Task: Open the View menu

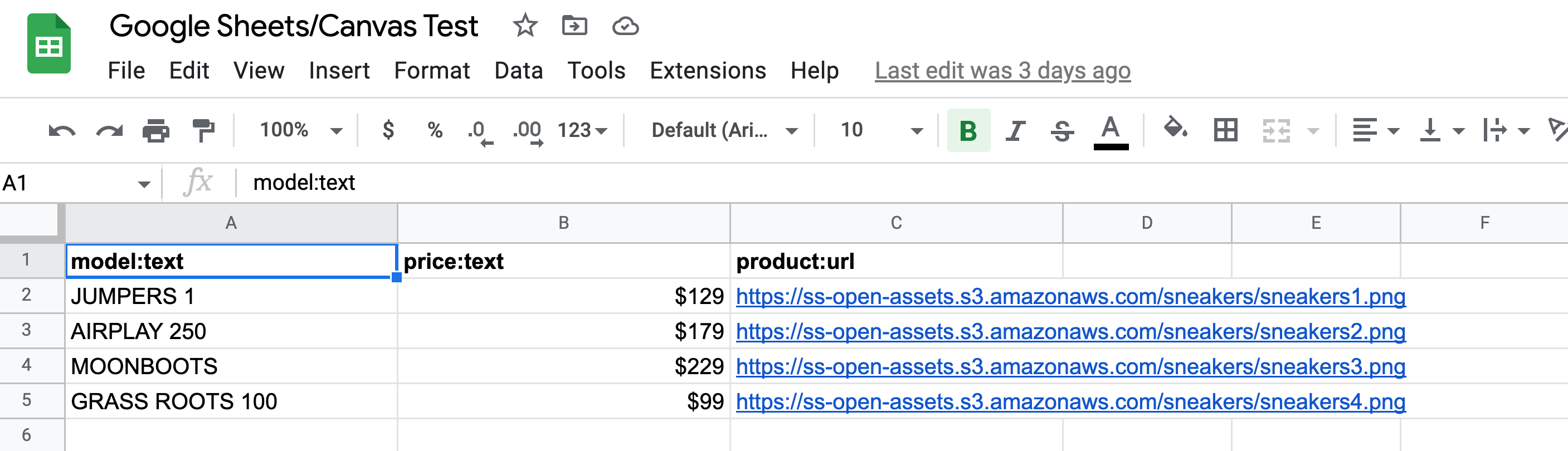Action: click(x=259, y=71)
